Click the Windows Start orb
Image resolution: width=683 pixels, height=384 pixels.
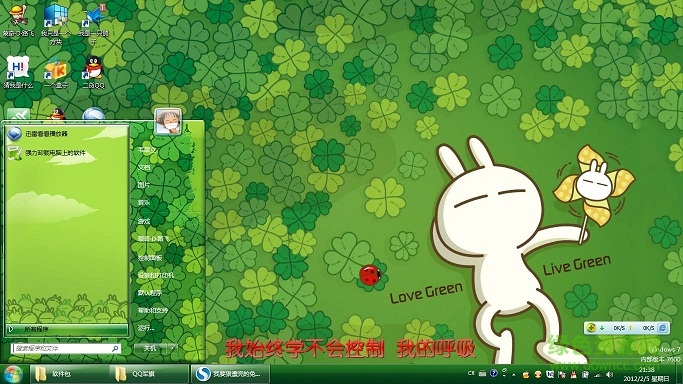click(x=13, y=374)
